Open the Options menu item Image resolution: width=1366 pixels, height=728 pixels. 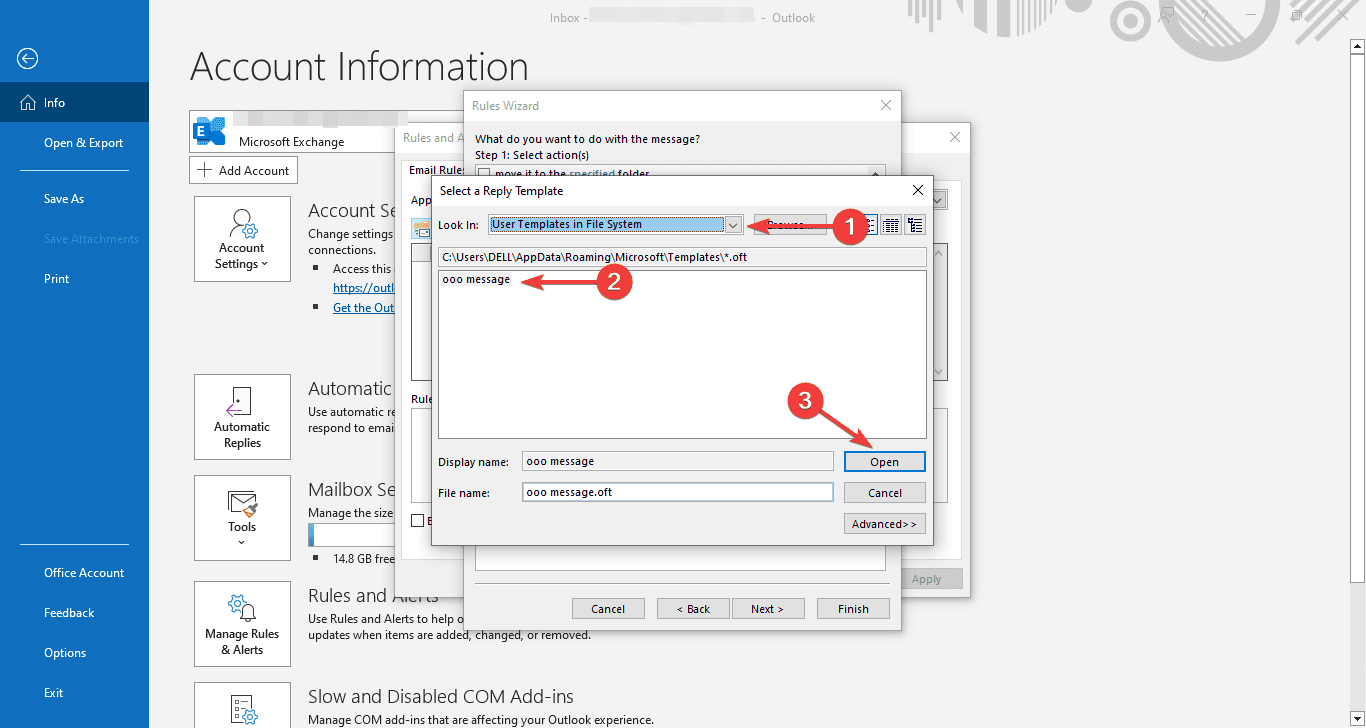click(64, 652)
